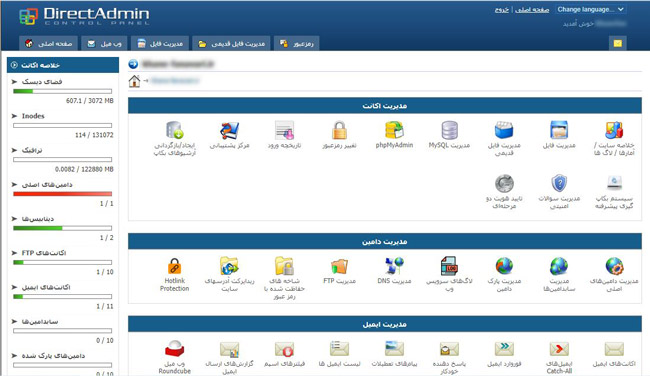The width and height of the screenshot is (650, 376).
Task: Open email forwarders icon
Action: pos(504,349)
